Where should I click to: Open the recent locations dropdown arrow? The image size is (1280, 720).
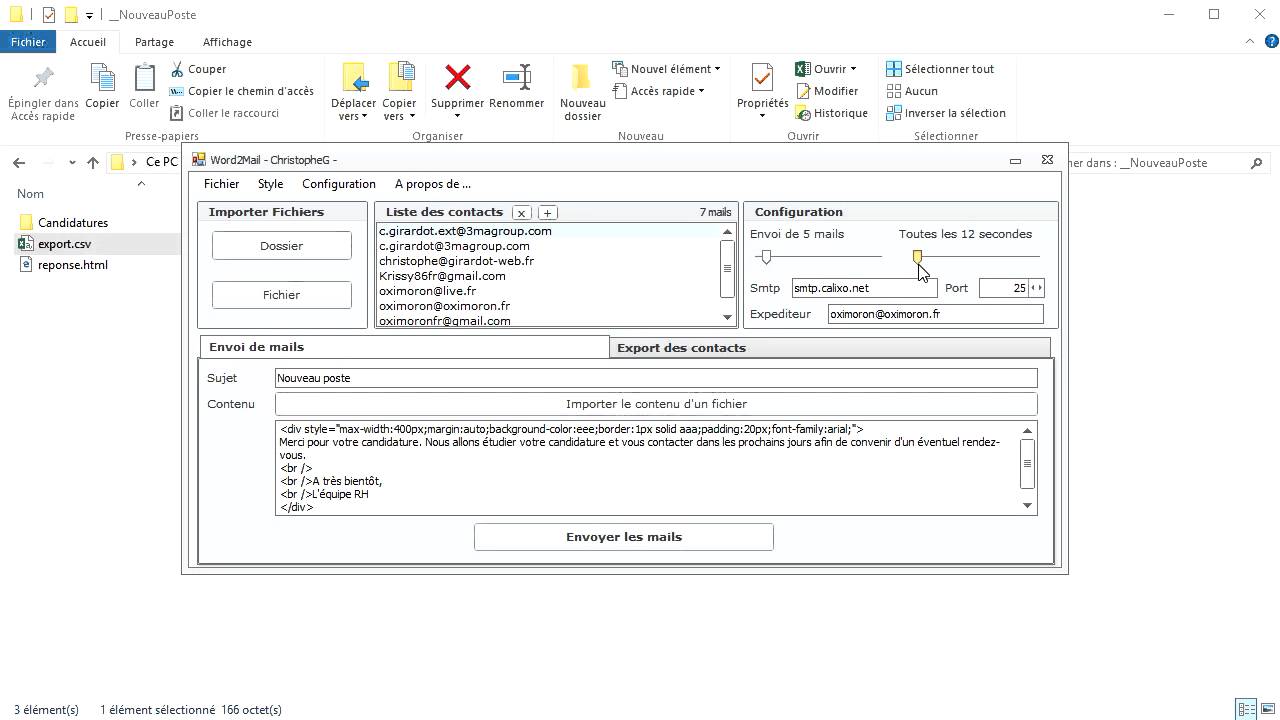coord(72,162)
